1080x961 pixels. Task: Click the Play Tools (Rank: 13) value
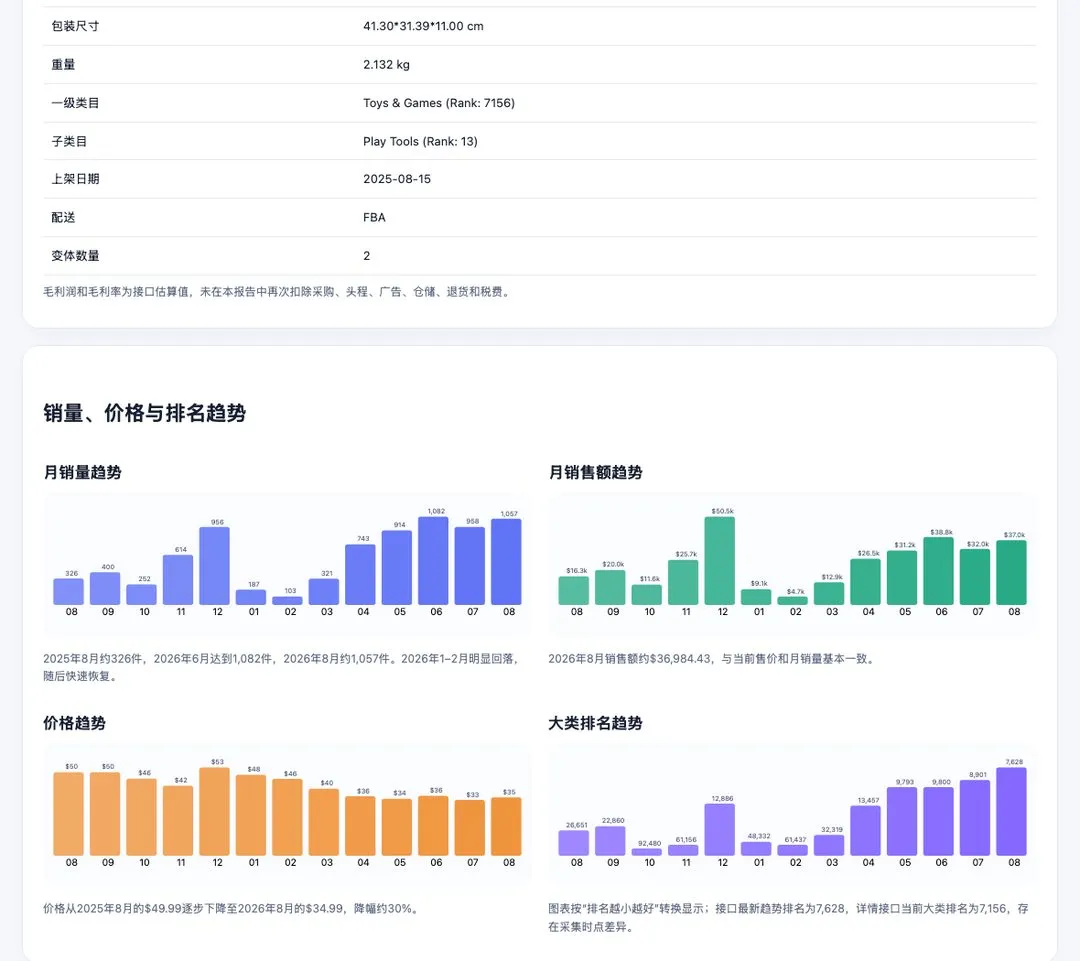(420, 141)
